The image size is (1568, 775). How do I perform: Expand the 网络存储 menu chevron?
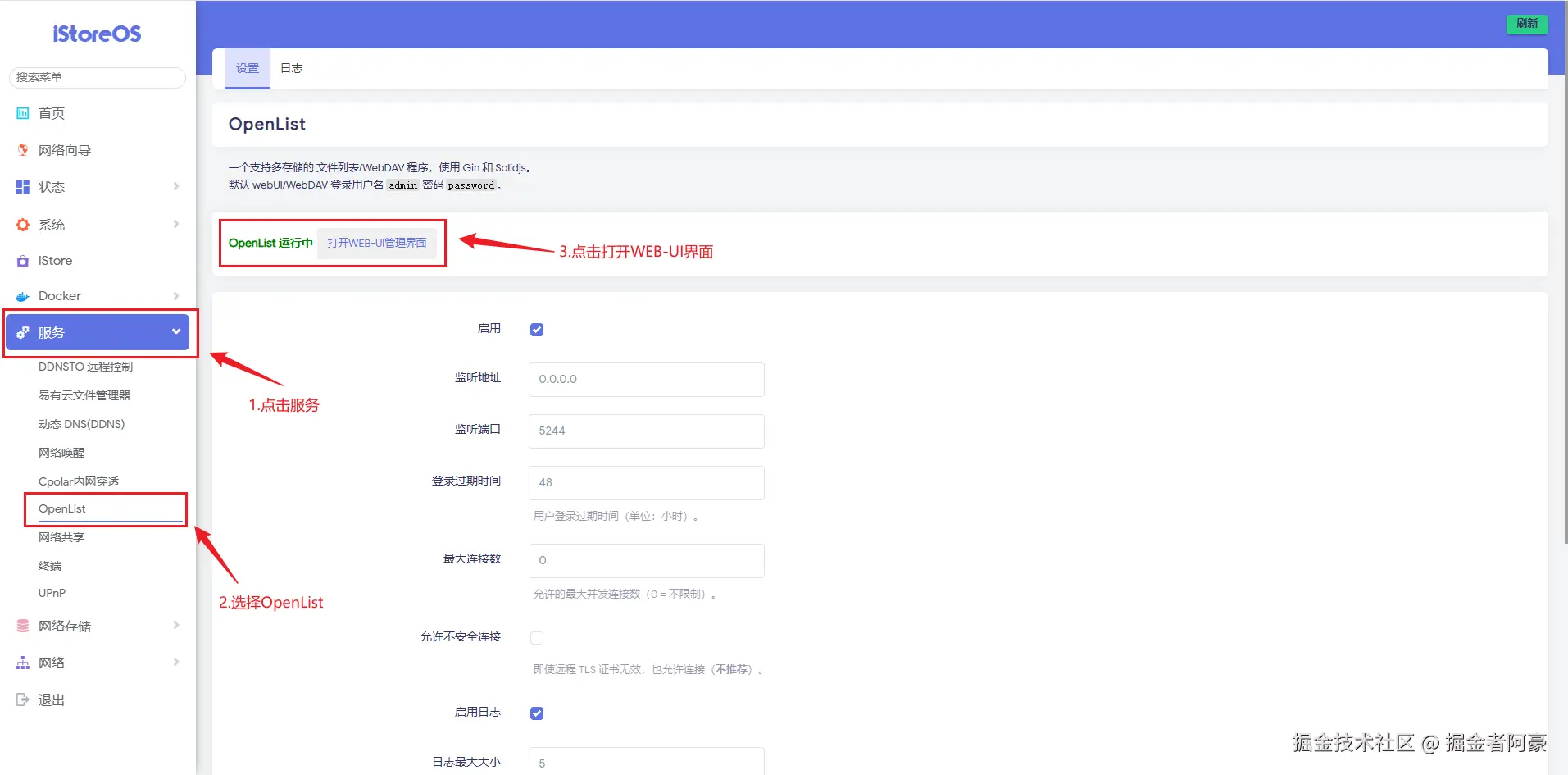176,626
